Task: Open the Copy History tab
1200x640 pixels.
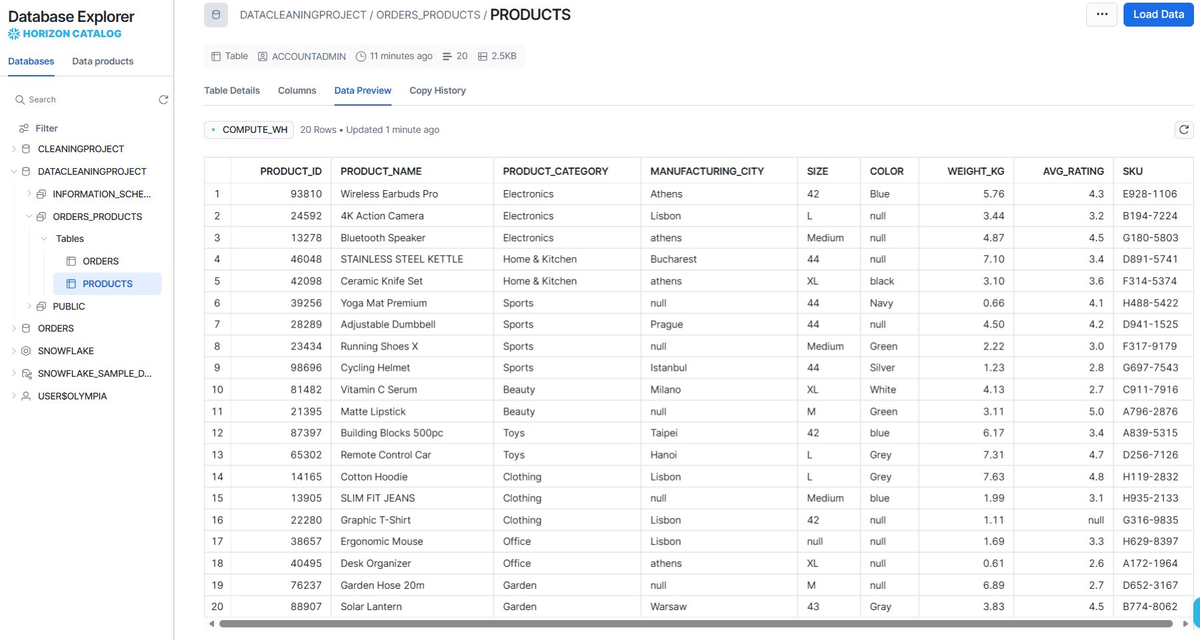Action: [438, 90]
